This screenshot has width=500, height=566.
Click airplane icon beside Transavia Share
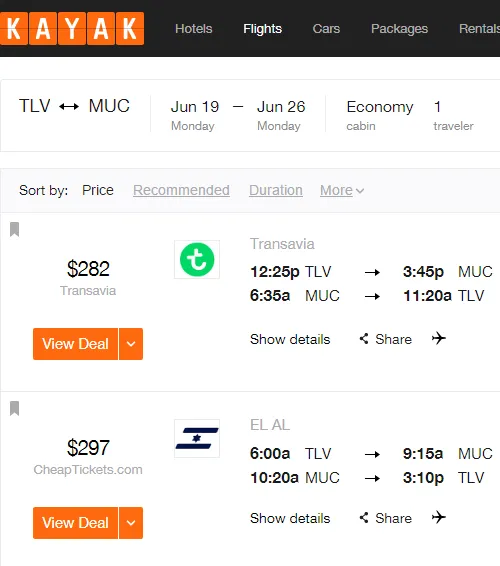click(439, 338)
